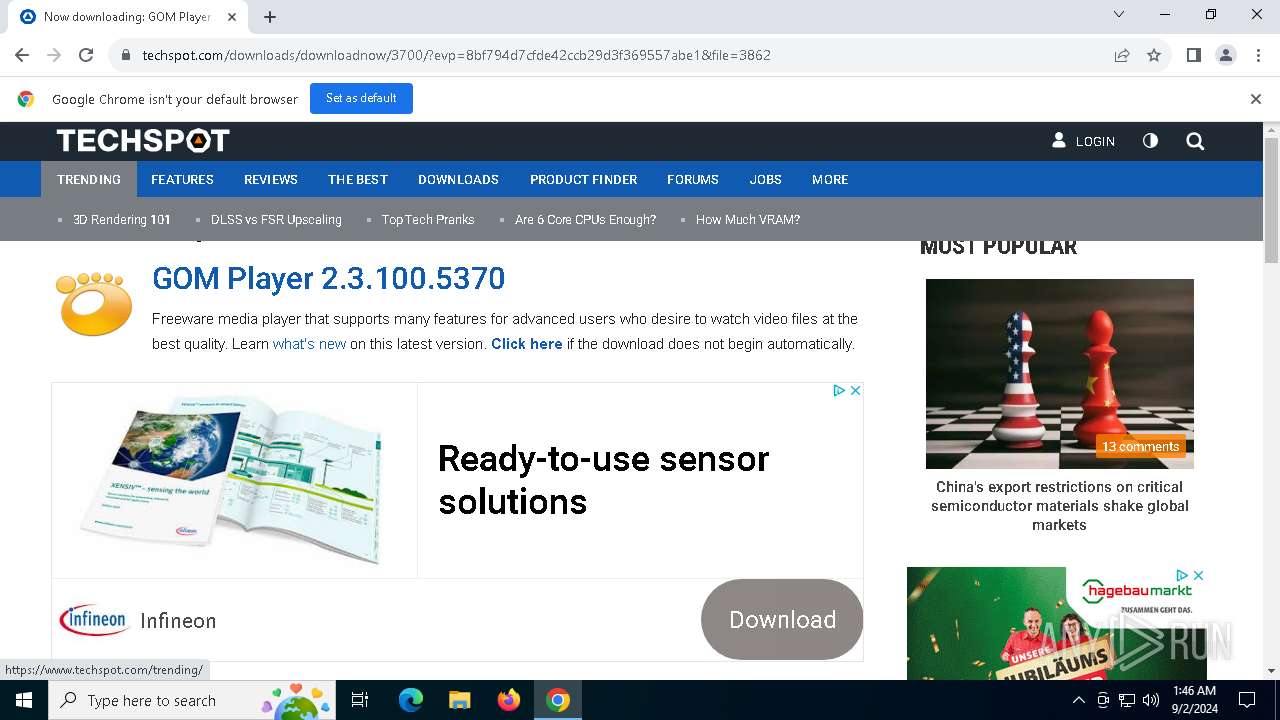Viewport: 1280px width, 720px height.
Task: Go back to the previous page
Action: tap(22, 55)
